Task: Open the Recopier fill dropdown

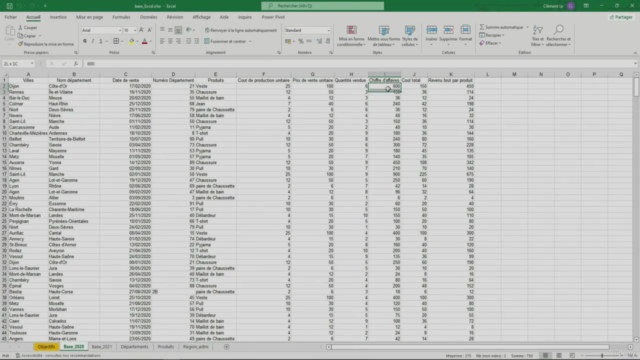Action: coord(492,36)
